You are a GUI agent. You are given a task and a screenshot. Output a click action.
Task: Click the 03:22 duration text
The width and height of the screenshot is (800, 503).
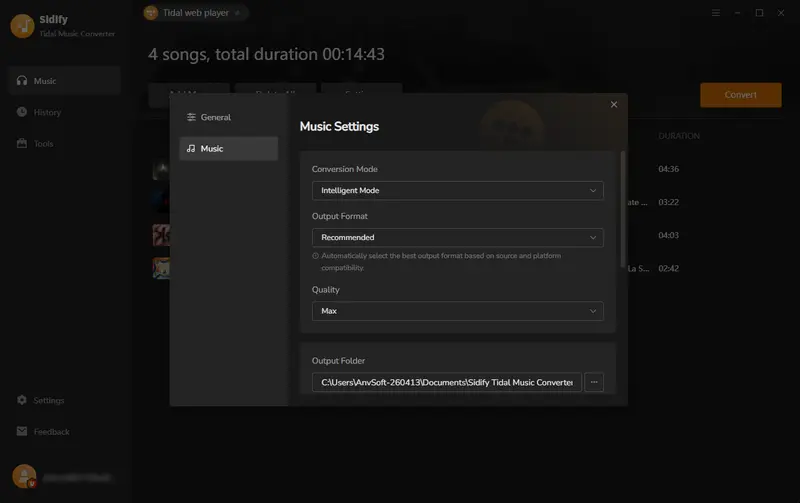click(x=668, y=202)
